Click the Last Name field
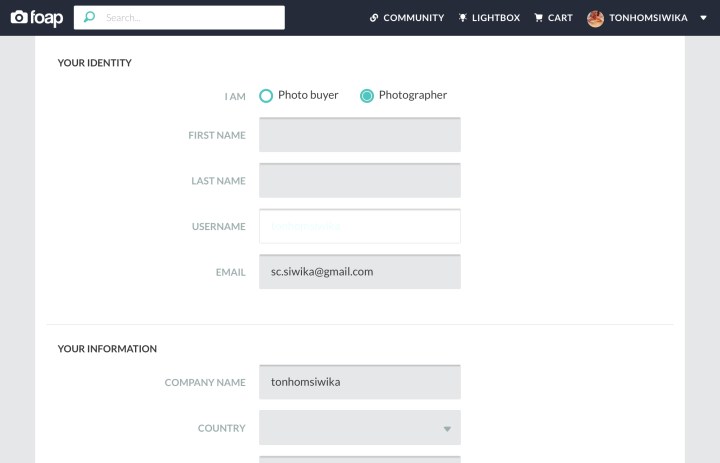The height and width of the screenshot is (463, 720). pos(360,181)
